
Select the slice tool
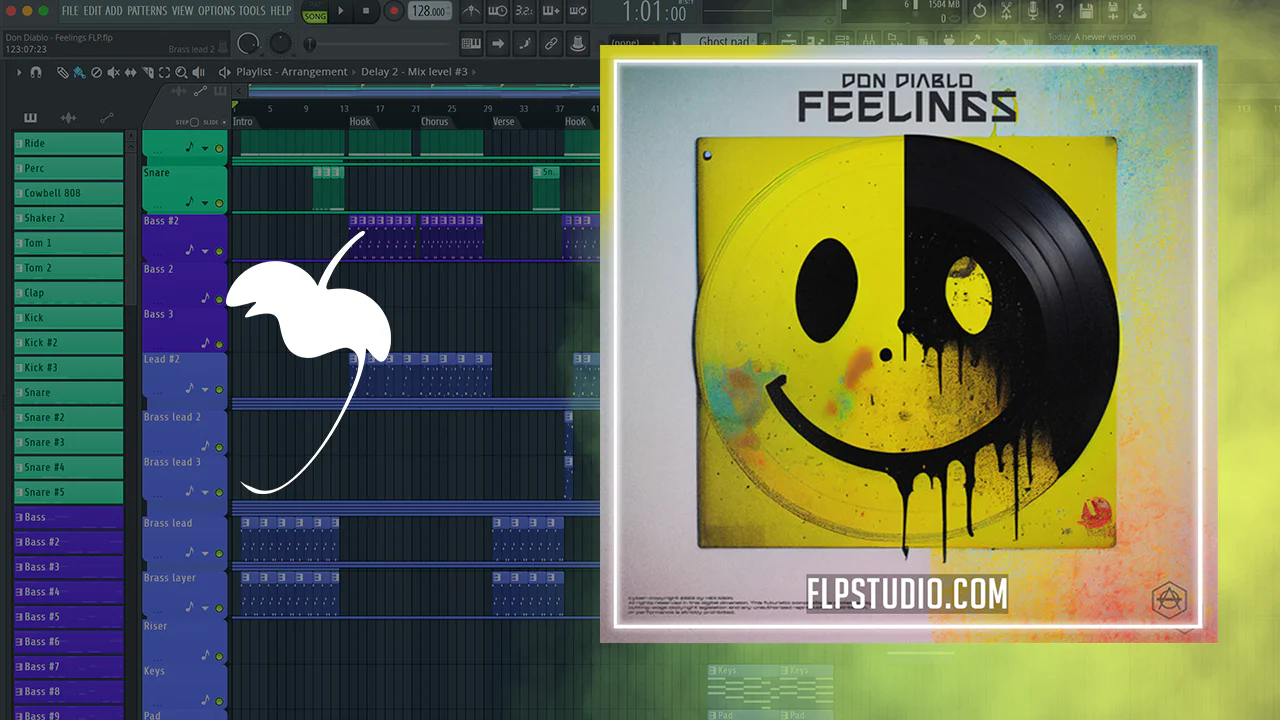tap(147, 72)
